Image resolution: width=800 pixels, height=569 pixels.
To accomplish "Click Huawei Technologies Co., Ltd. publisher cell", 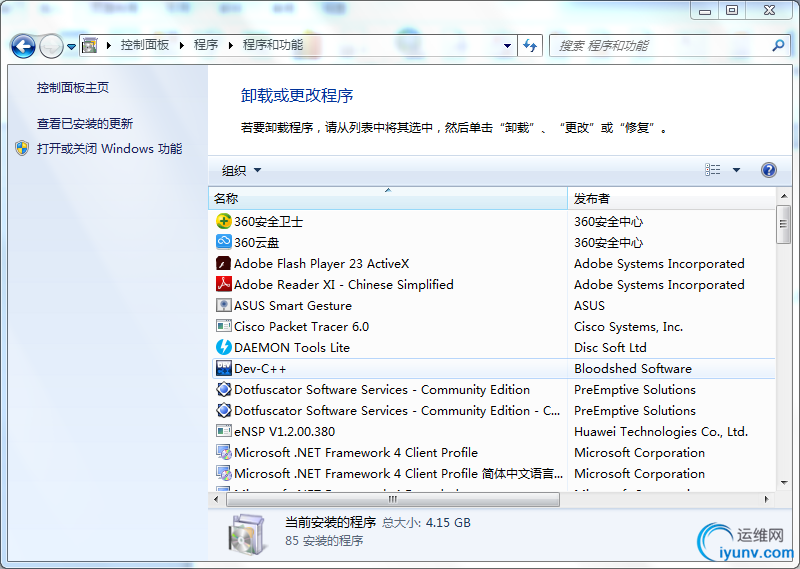I will 661,431.
